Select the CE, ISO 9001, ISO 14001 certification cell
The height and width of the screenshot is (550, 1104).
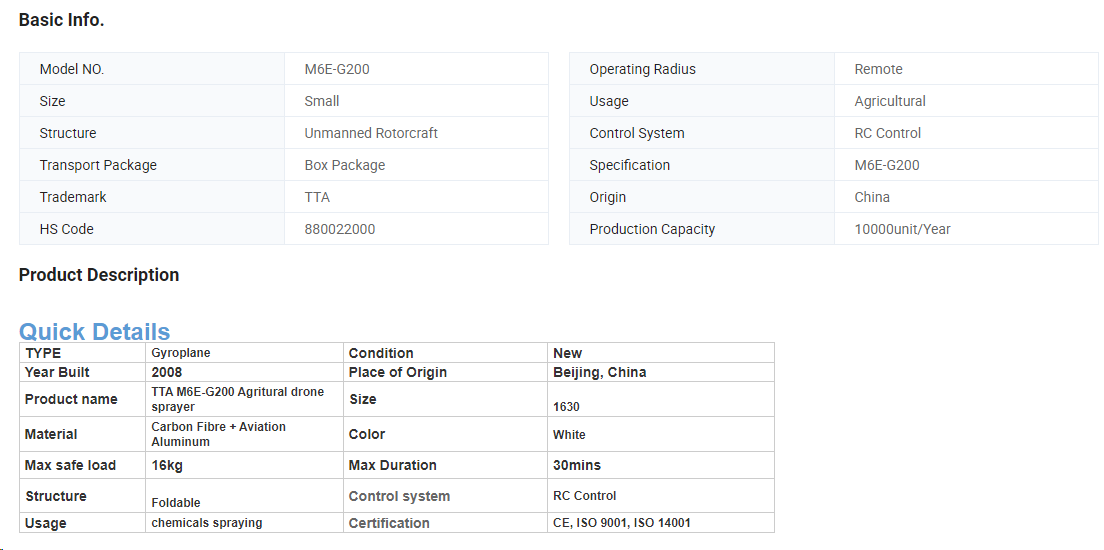point(660,523)
